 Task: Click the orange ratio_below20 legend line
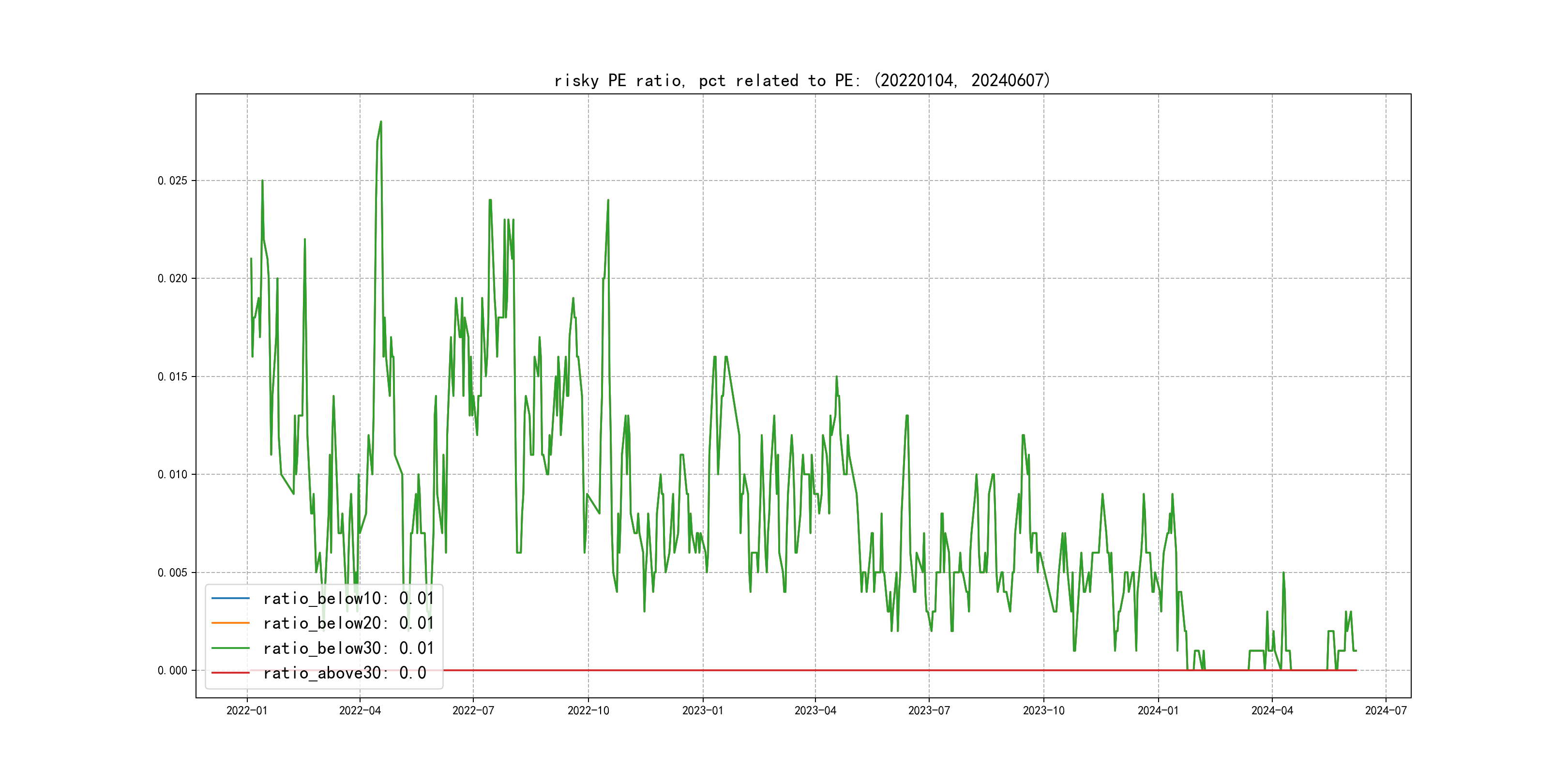pyautogui.click(x=230, y=623)
